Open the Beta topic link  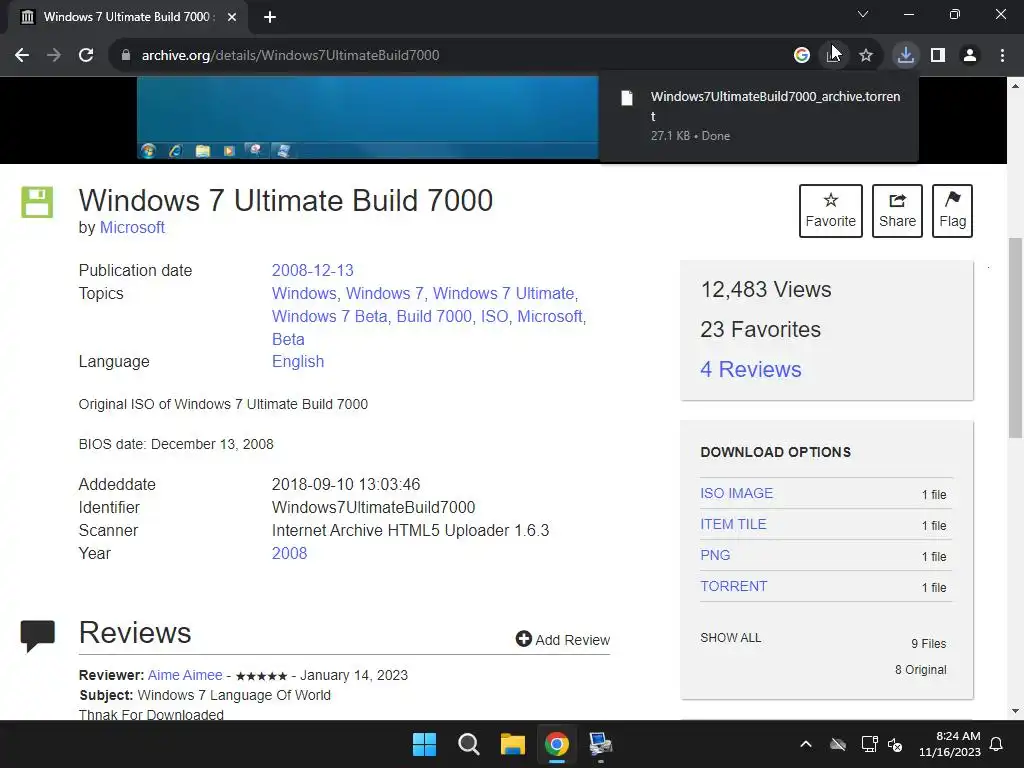(x=288, y=339)
